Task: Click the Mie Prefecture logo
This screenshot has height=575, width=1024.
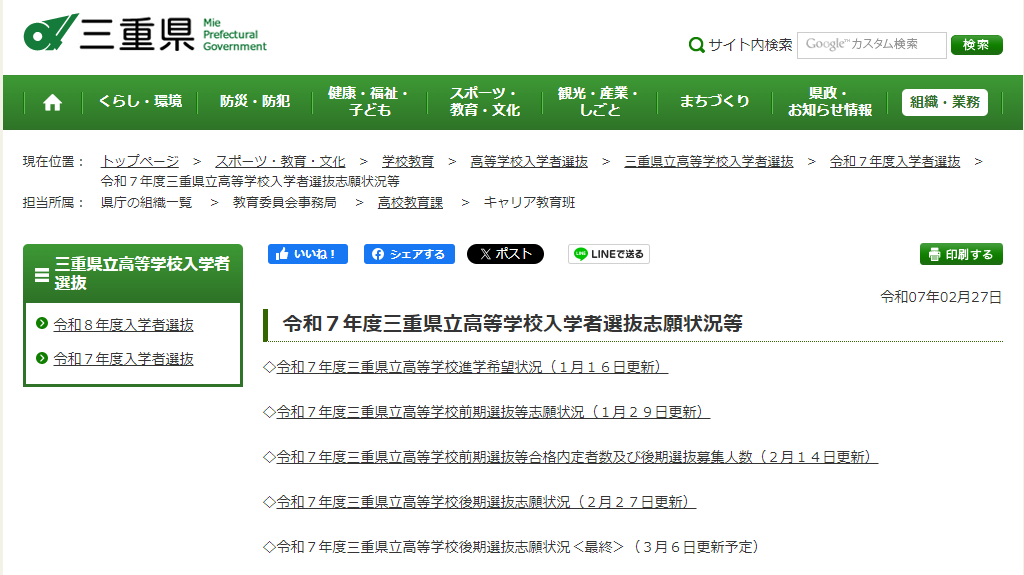Action: pos(145,33)
